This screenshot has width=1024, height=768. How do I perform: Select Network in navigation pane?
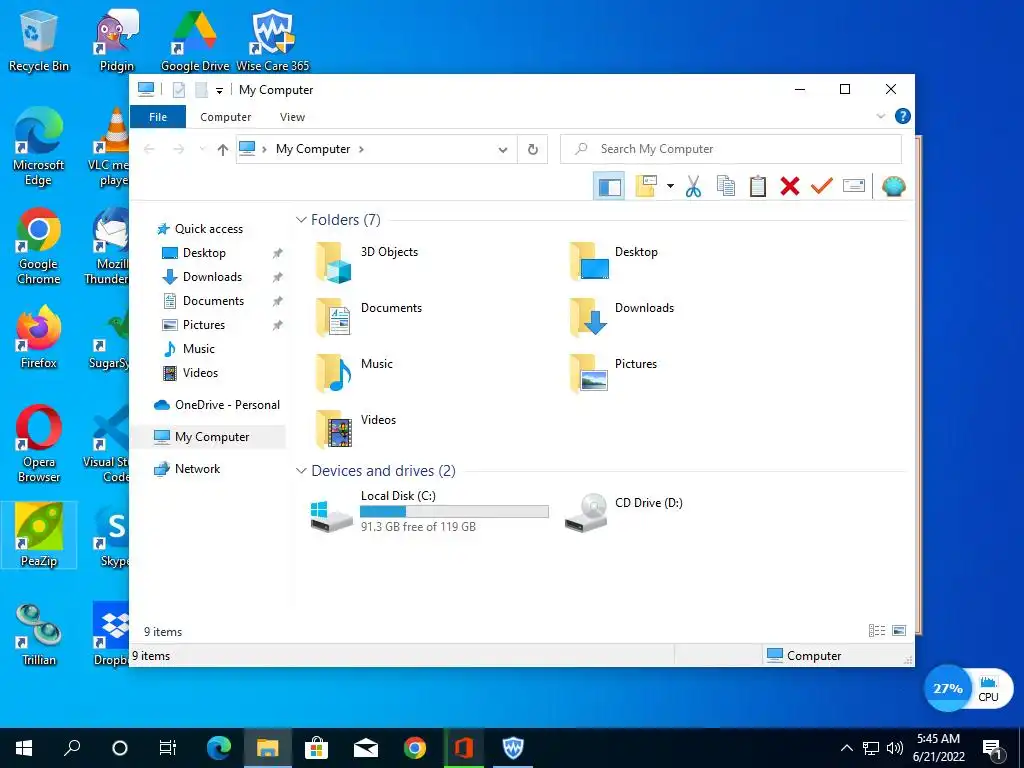click(197, 469)
